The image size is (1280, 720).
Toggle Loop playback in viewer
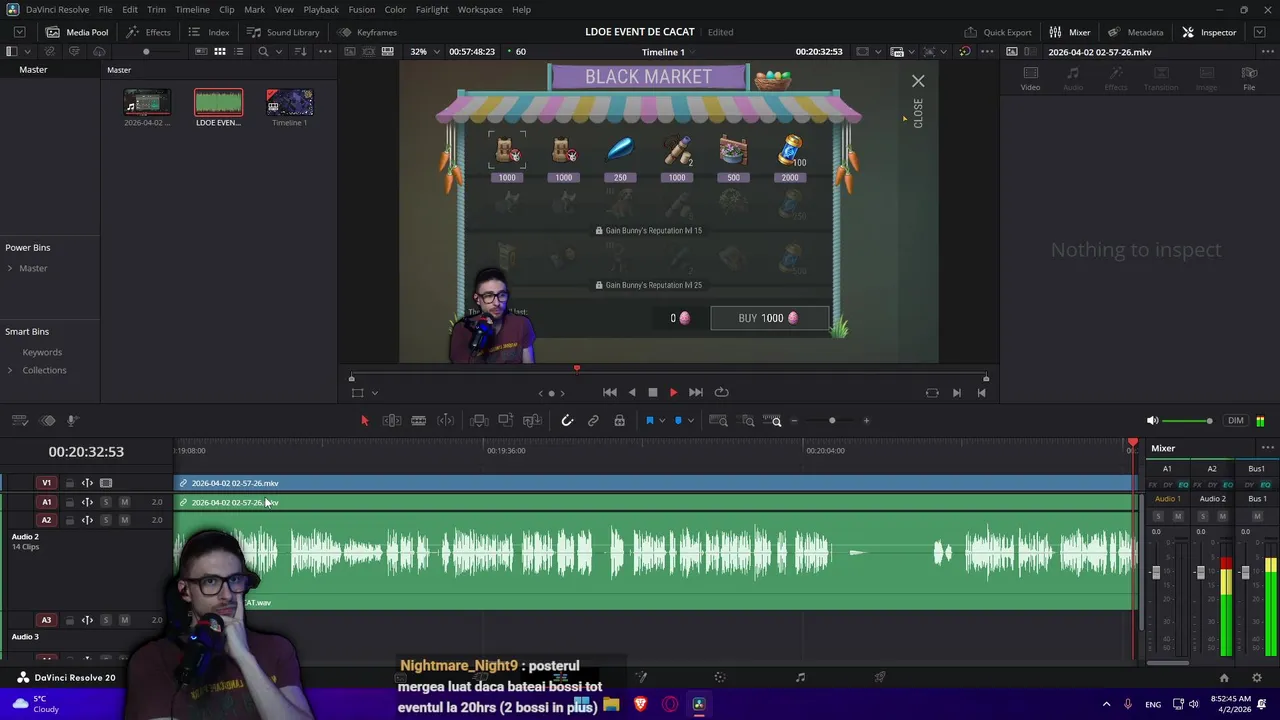click(x=721, y=393)
